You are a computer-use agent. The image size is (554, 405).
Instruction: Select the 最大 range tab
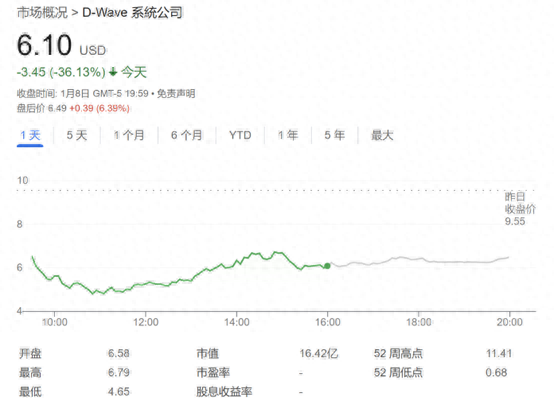(382, 135)
